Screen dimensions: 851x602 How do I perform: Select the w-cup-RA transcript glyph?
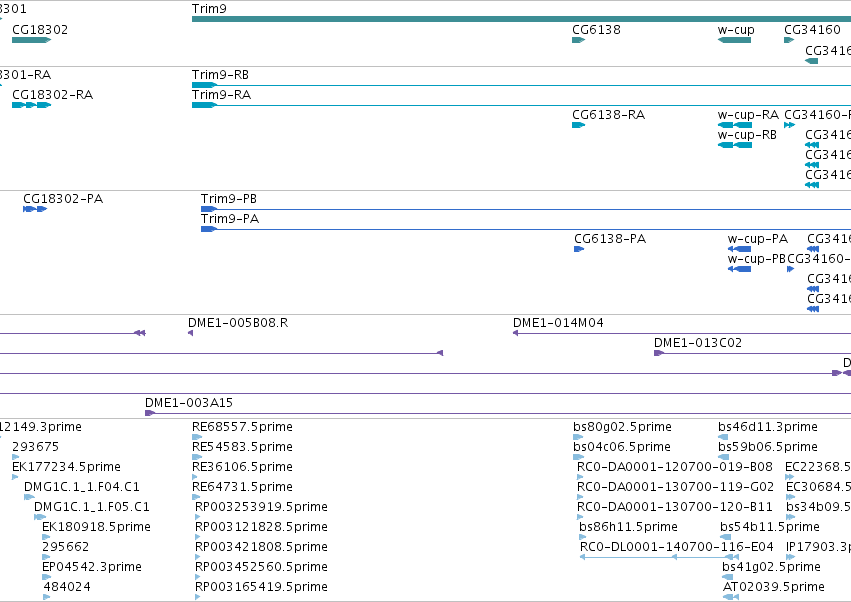[735, 125]
